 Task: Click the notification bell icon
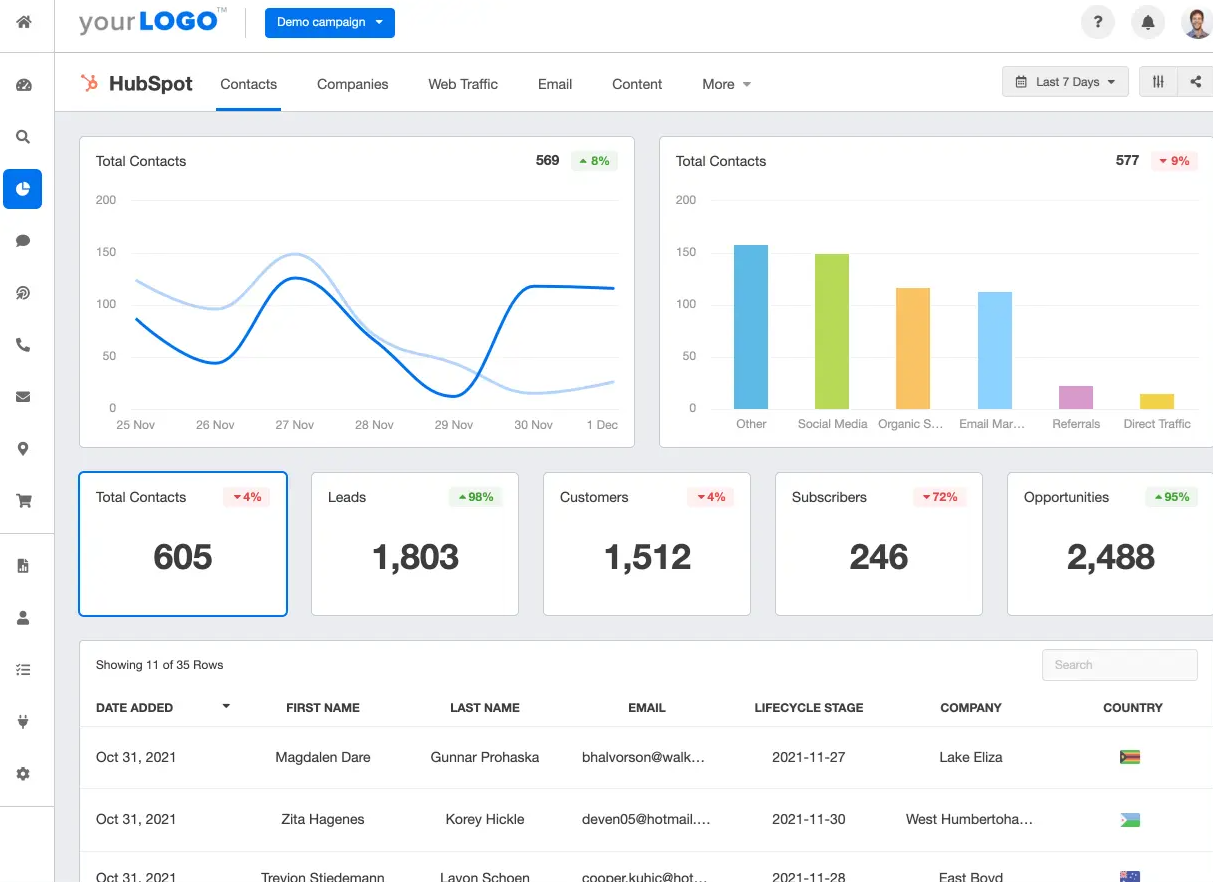tap(1147, 22)
